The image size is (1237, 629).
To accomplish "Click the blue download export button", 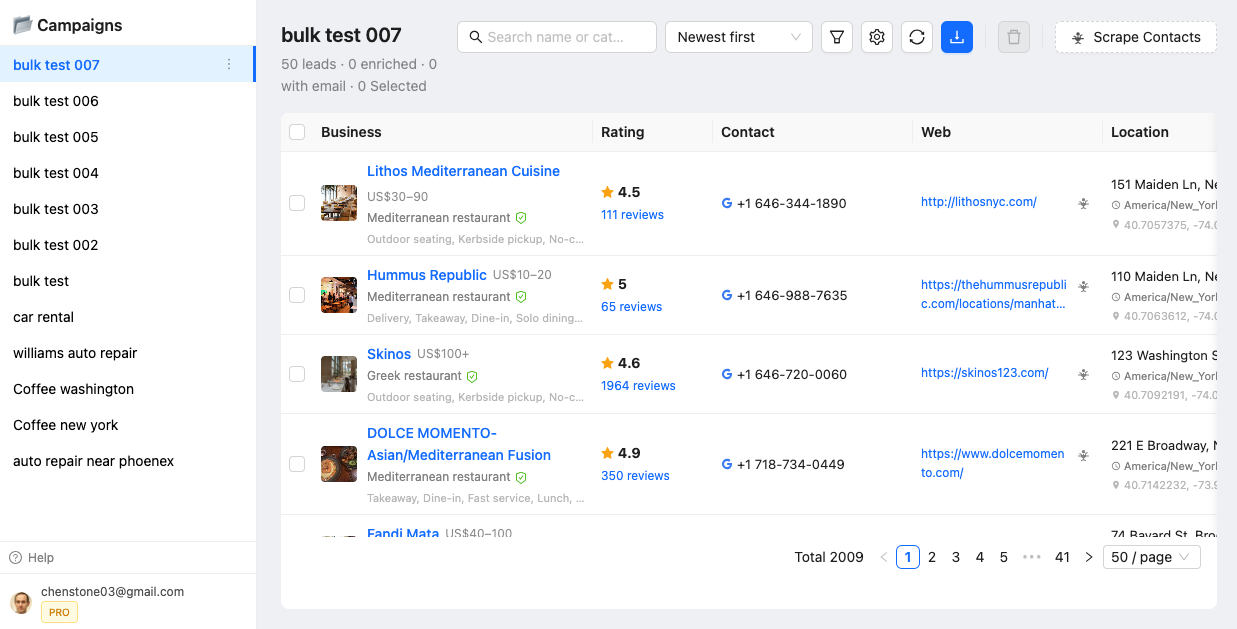I will tap(957, 37).
